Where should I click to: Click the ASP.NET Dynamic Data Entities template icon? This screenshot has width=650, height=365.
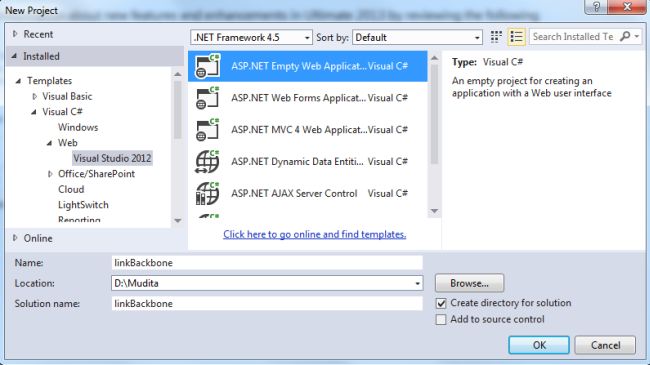[x=207, y=161]
